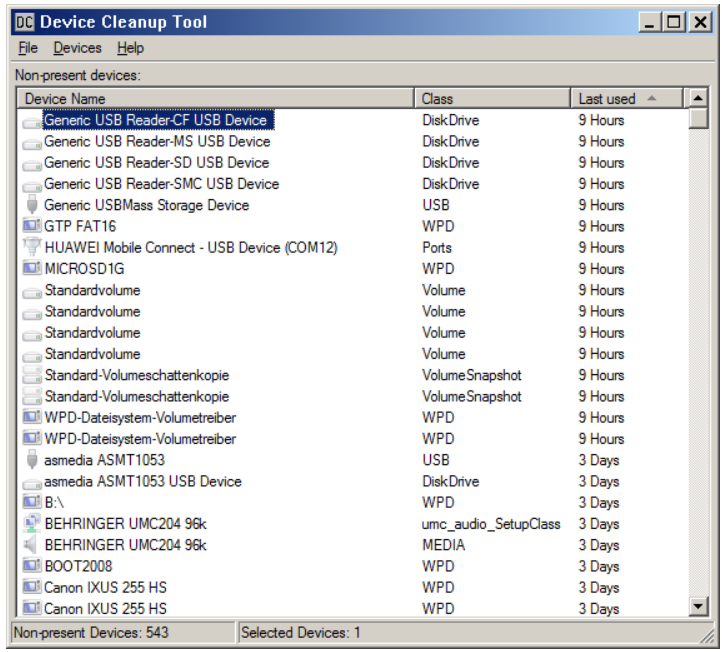Viewport: 722px width, 652px height.
Task: Click the port icon of HUAWEI Mobile Connect
Action: click(32, 246)
